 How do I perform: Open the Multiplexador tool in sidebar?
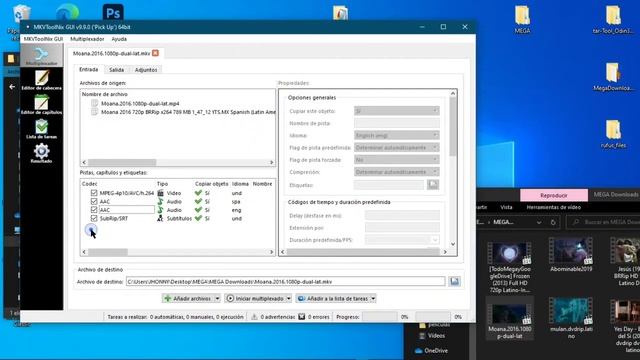click(41, 56)
